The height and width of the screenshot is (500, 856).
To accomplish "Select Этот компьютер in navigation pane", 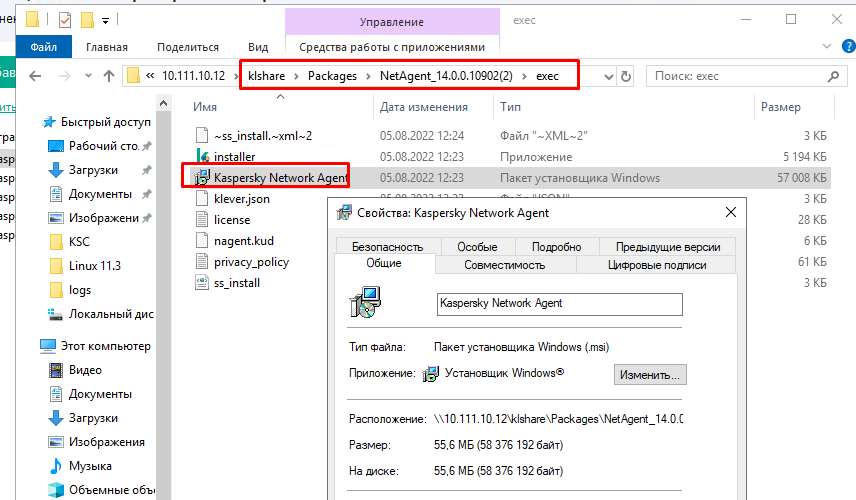I will [x=105, y=346].
